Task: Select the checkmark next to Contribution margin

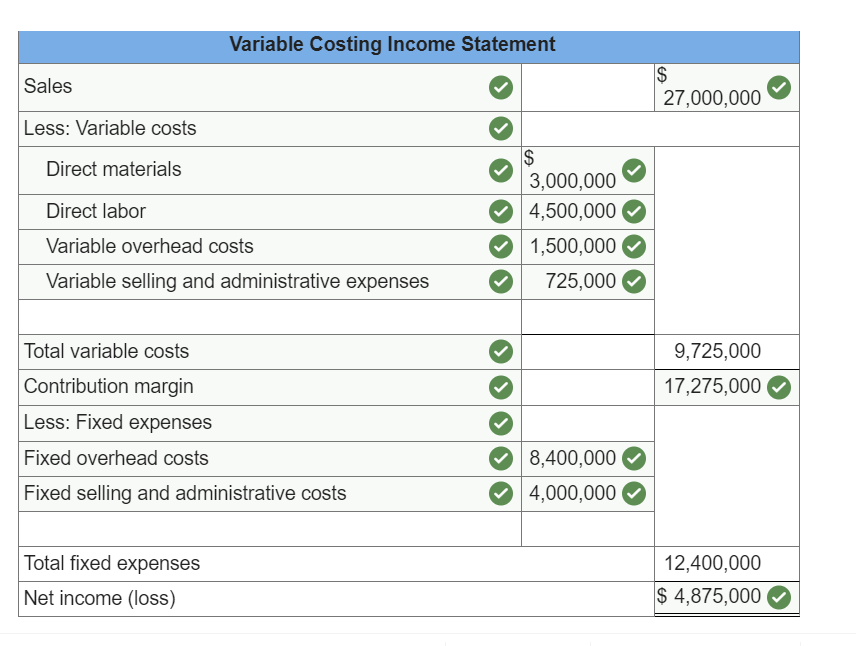Action: point(501,387)
